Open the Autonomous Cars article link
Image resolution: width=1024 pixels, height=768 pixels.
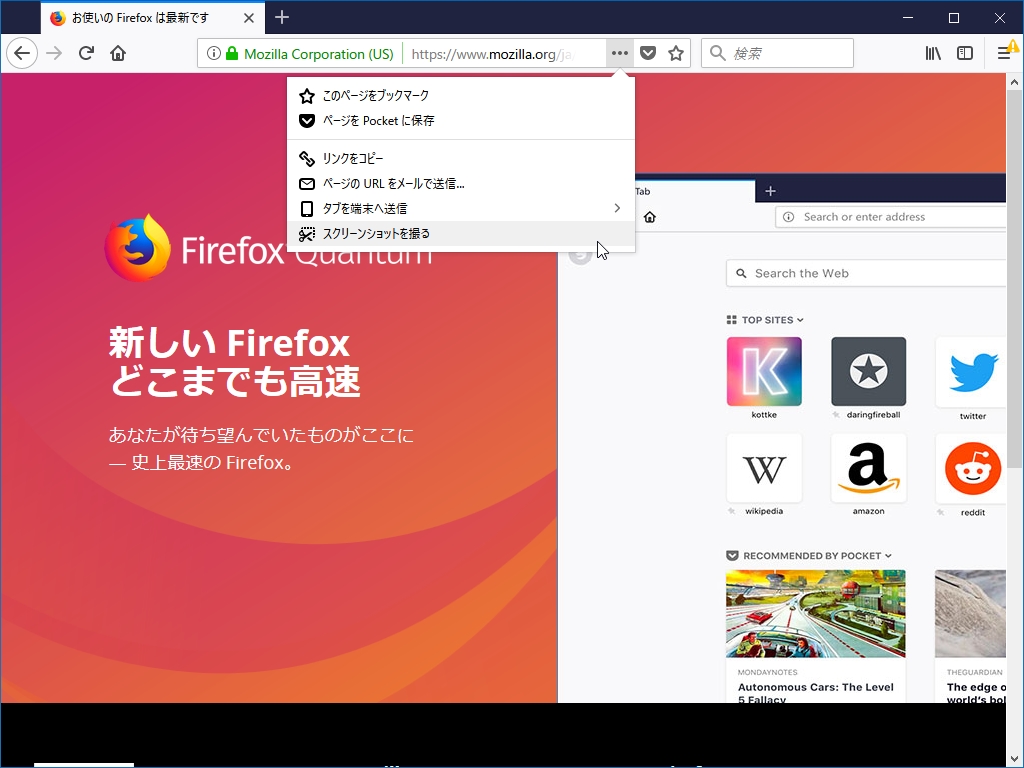pos(816,687)
